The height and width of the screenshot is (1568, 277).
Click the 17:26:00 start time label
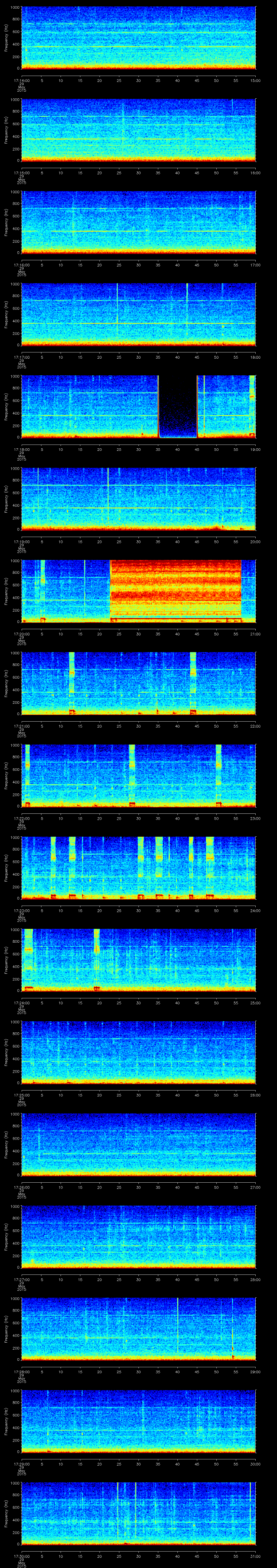tap(21, 1187)
